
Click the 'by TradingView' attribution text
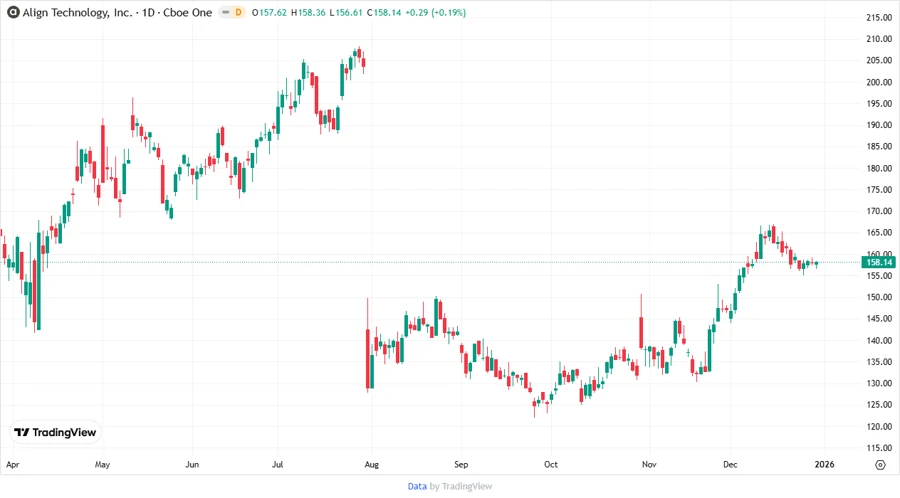(461, 487)
